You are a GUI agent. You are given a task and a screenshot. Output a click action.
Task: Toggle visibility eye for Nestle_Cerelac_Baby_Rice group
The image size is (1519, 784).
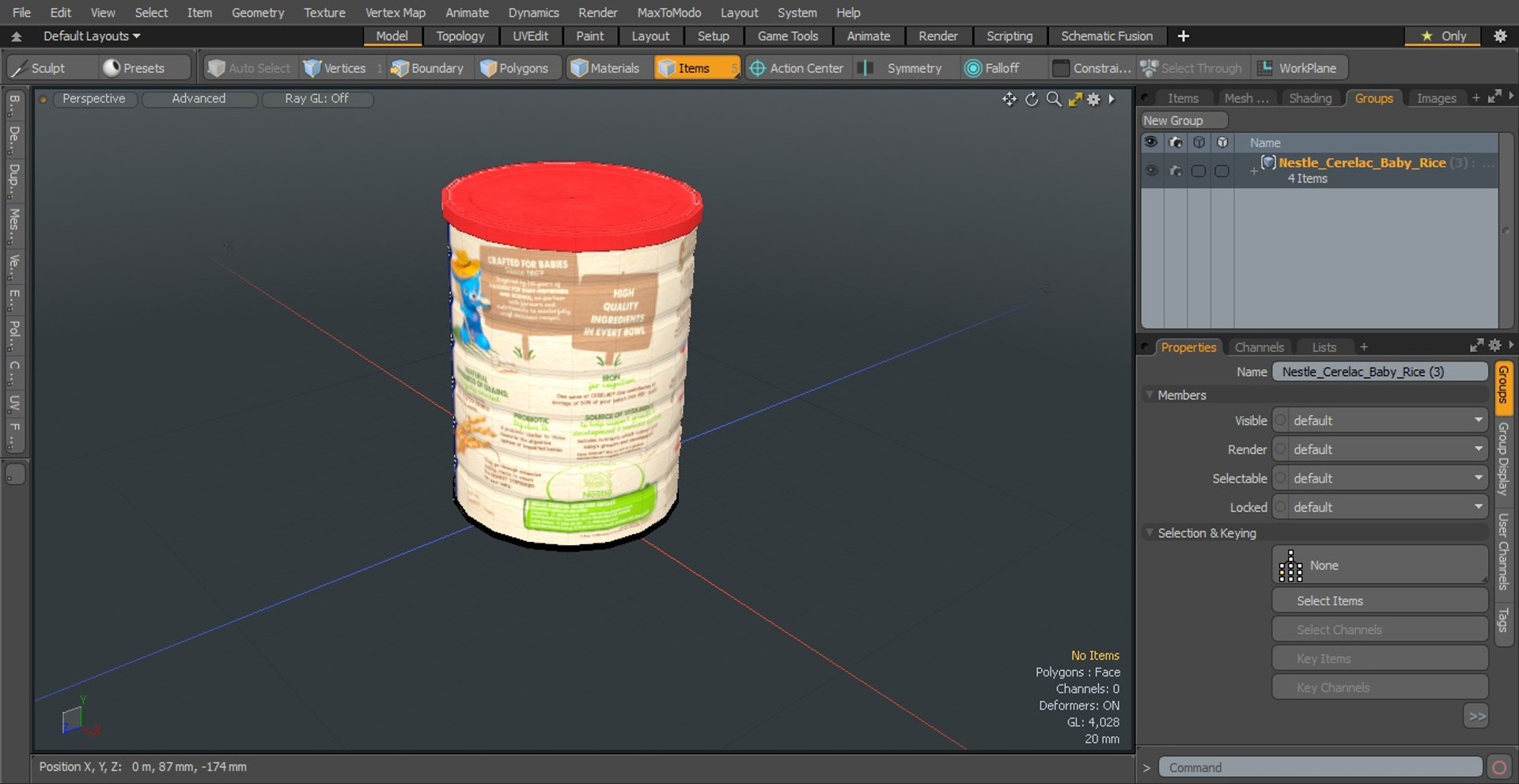(1151, 170)
